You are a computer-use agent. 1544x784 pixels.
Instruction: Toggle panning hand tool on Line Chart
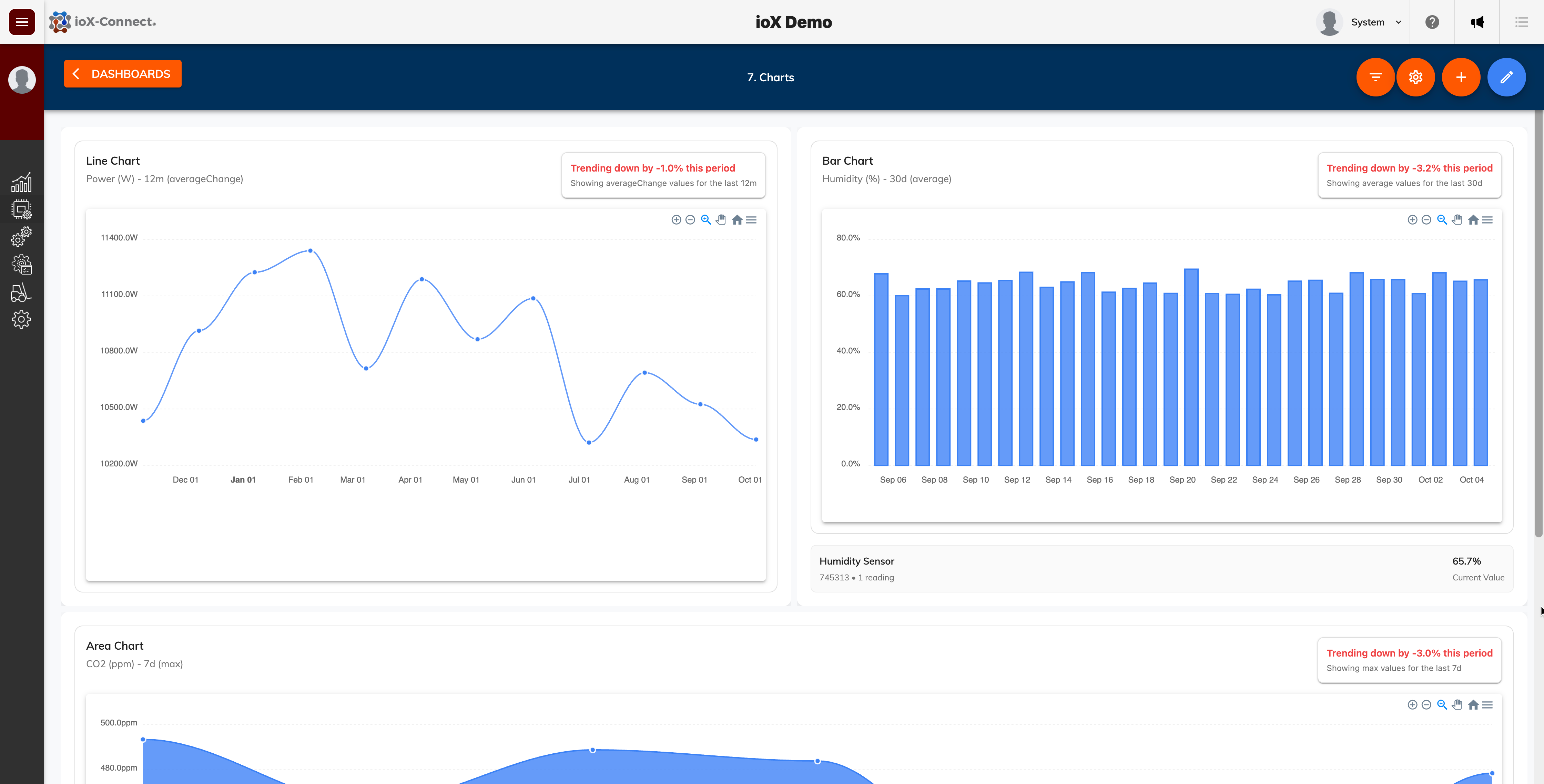pos(721,220)
